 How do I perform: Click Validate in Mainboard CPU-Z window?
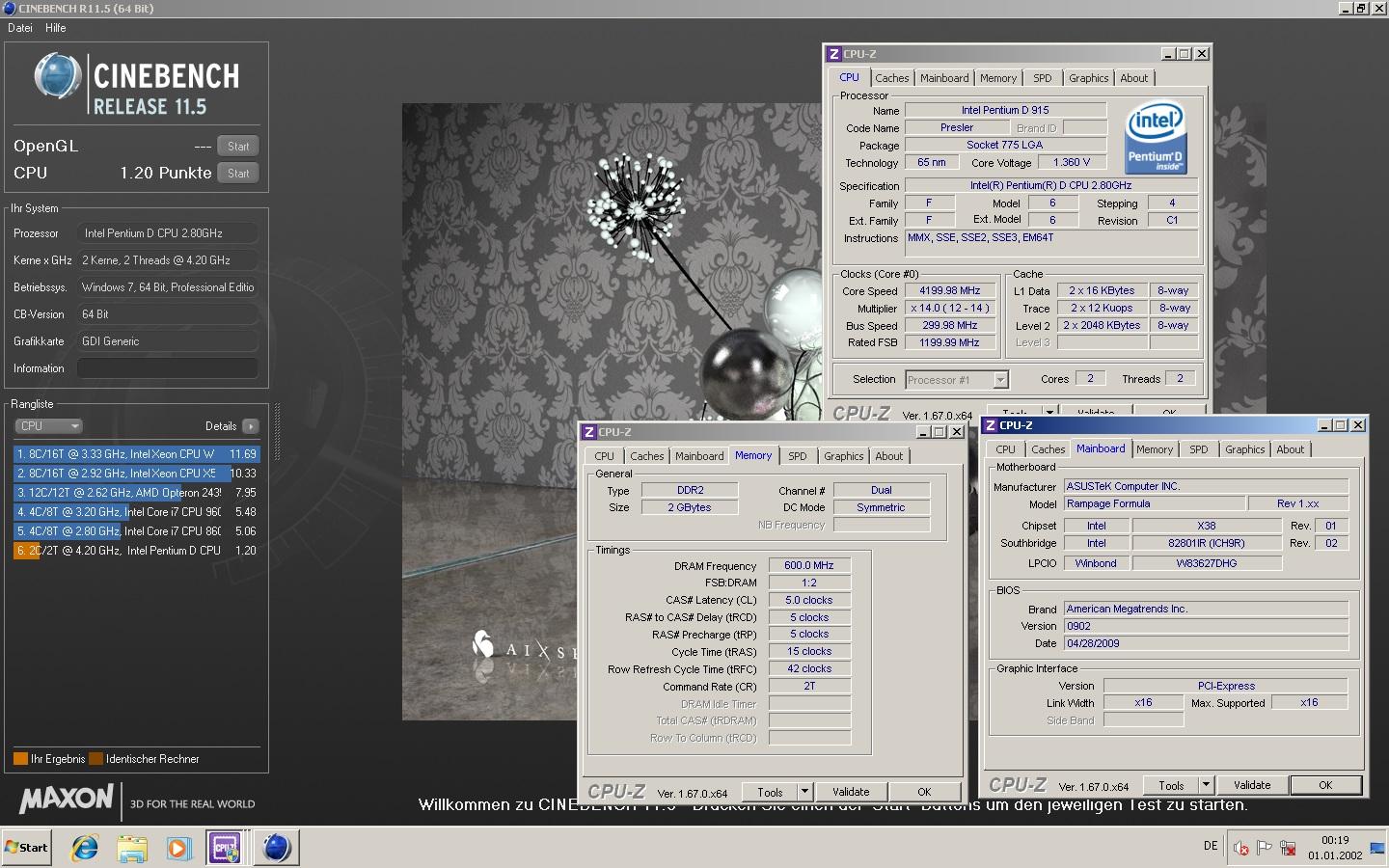click(1252, 786)
